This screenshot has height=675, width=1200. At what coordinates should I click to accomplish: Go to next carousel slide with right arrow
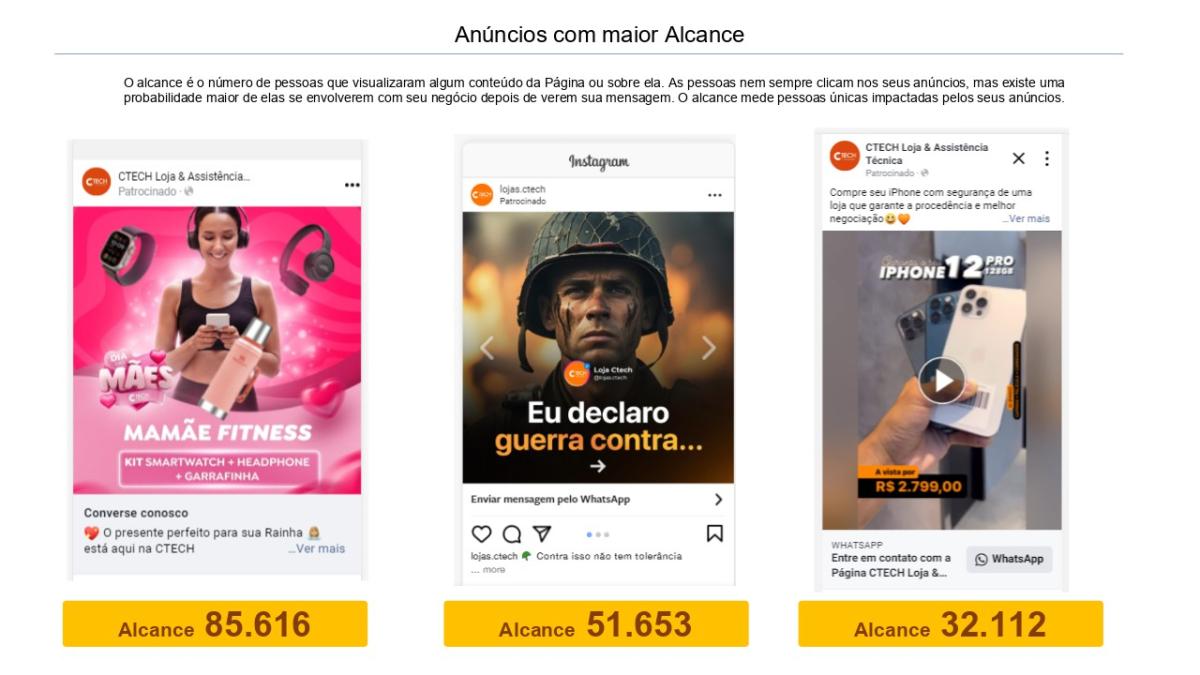pyautogui.click(x=709, y=347)
